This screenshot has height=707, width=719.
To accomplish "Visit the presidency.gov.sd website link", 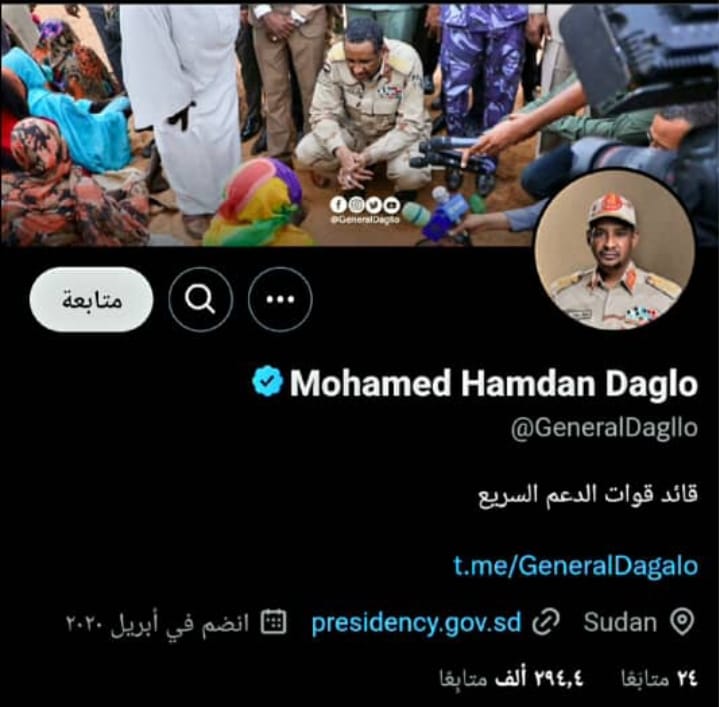I will [x=416, y=623].
